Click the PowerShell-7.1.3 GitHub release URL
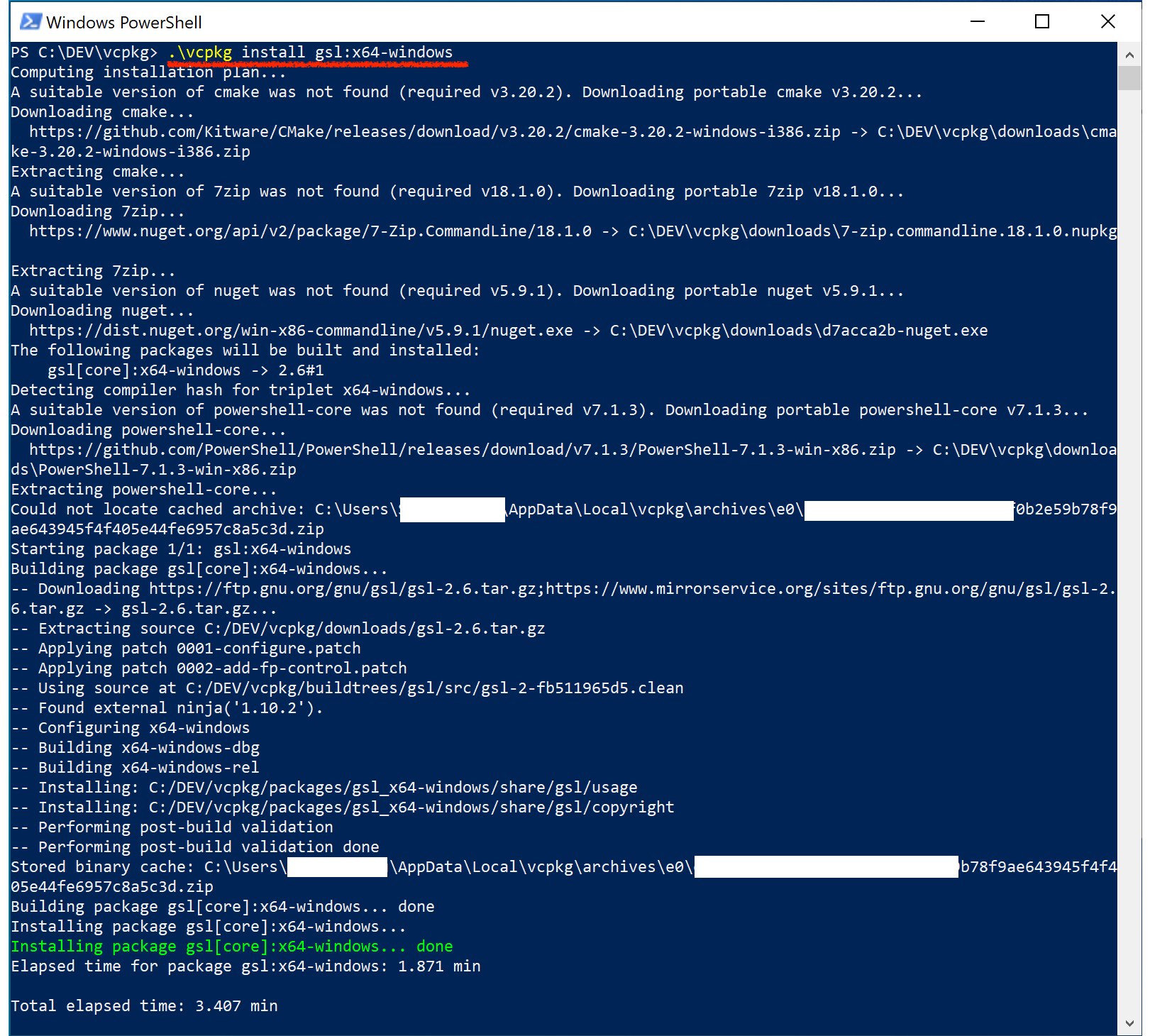The image size is (1150, 1036). (462, 450)
